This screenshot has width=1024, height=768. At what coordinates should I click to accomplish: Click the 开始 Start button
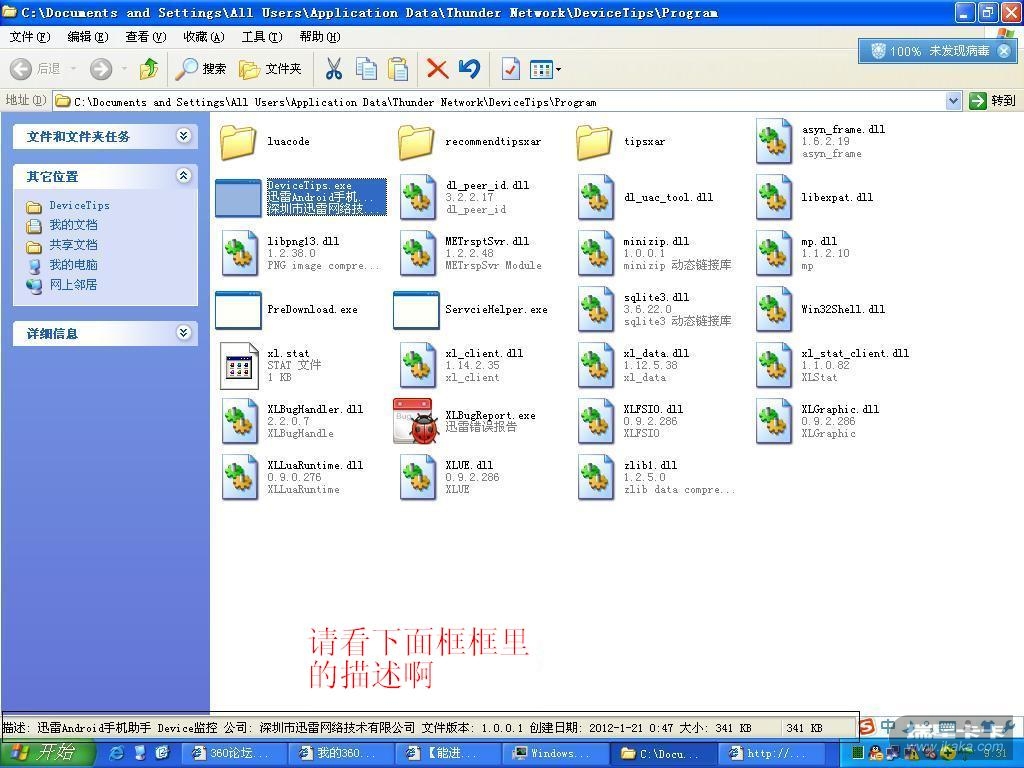click(x=46, y=753)
